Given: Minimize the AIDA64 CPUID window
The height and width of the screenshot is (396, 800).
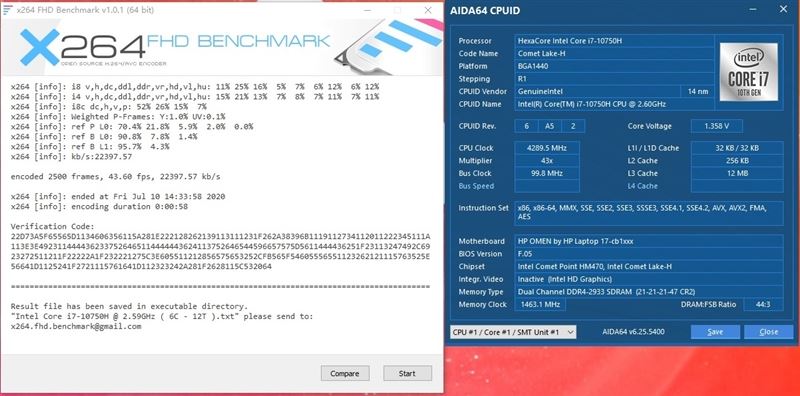Looking at the screenshot, I should coord(754,9).
